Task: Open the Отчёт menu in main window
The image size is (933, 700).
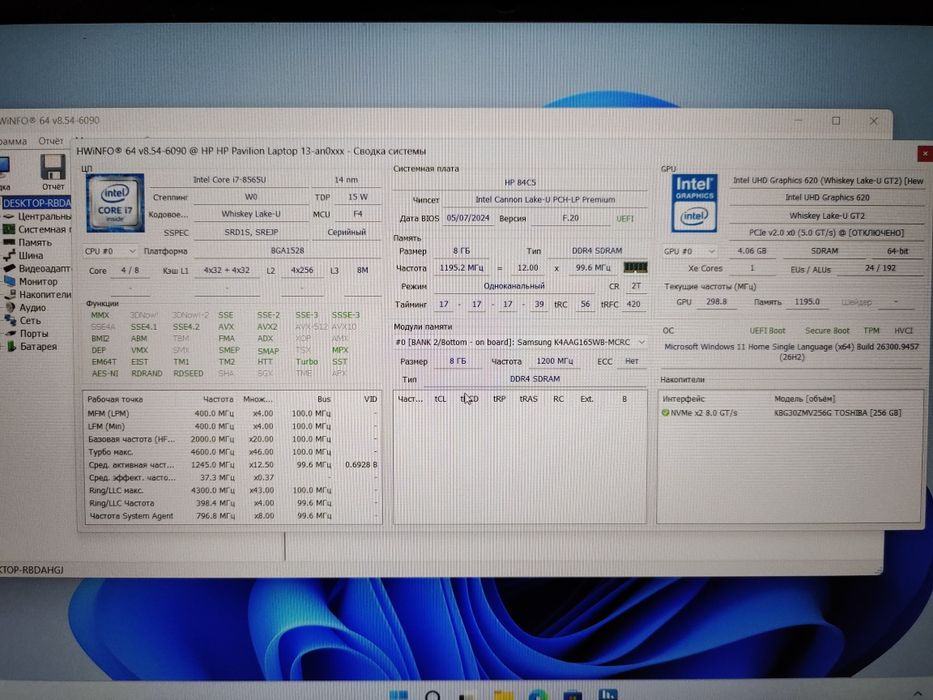Action: click(x=51, y=141)
